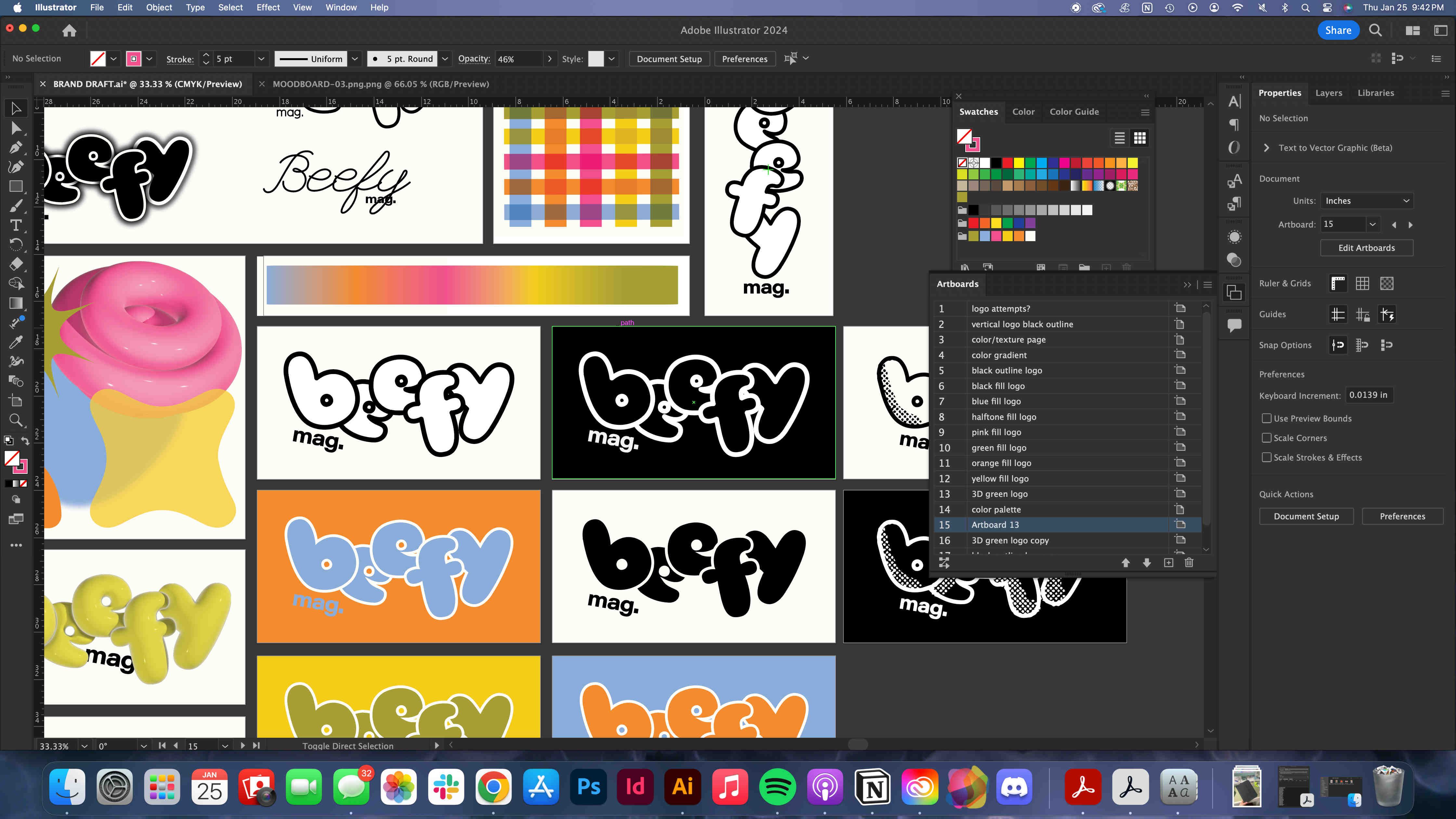Select the Rotate tool

pyautogui.click(x=16, y=244)
